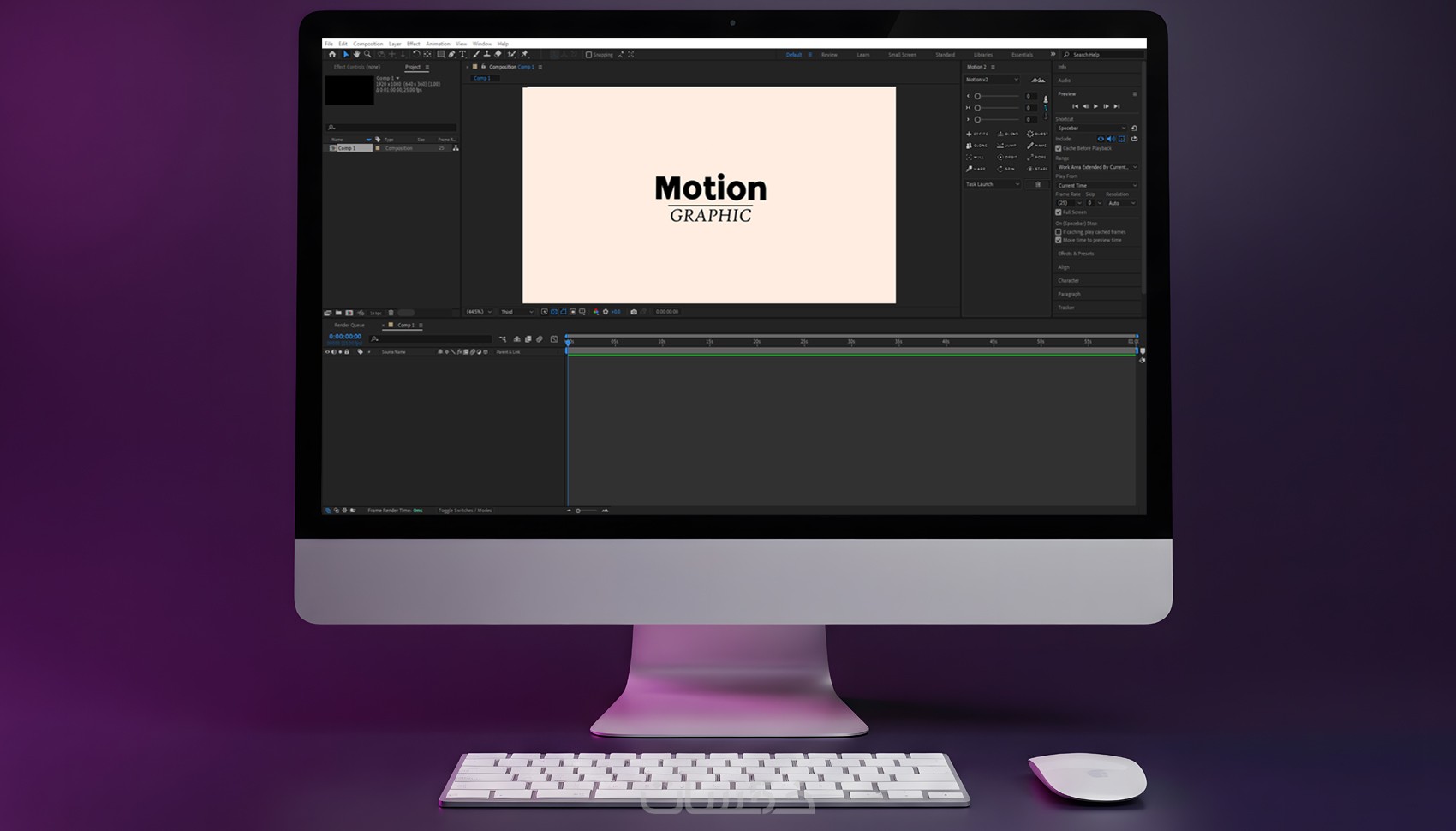Select the Rotation tool

tap(416, 54)
